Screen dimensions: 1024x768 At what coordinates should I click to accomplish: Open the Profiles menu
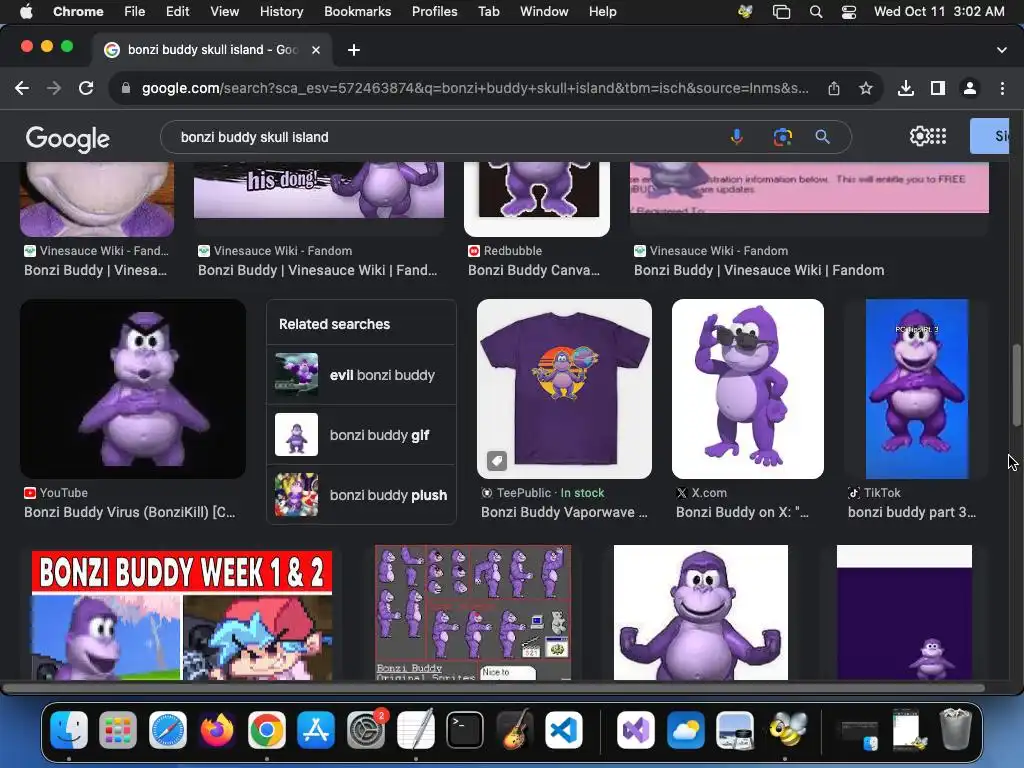tap(434, 11)
